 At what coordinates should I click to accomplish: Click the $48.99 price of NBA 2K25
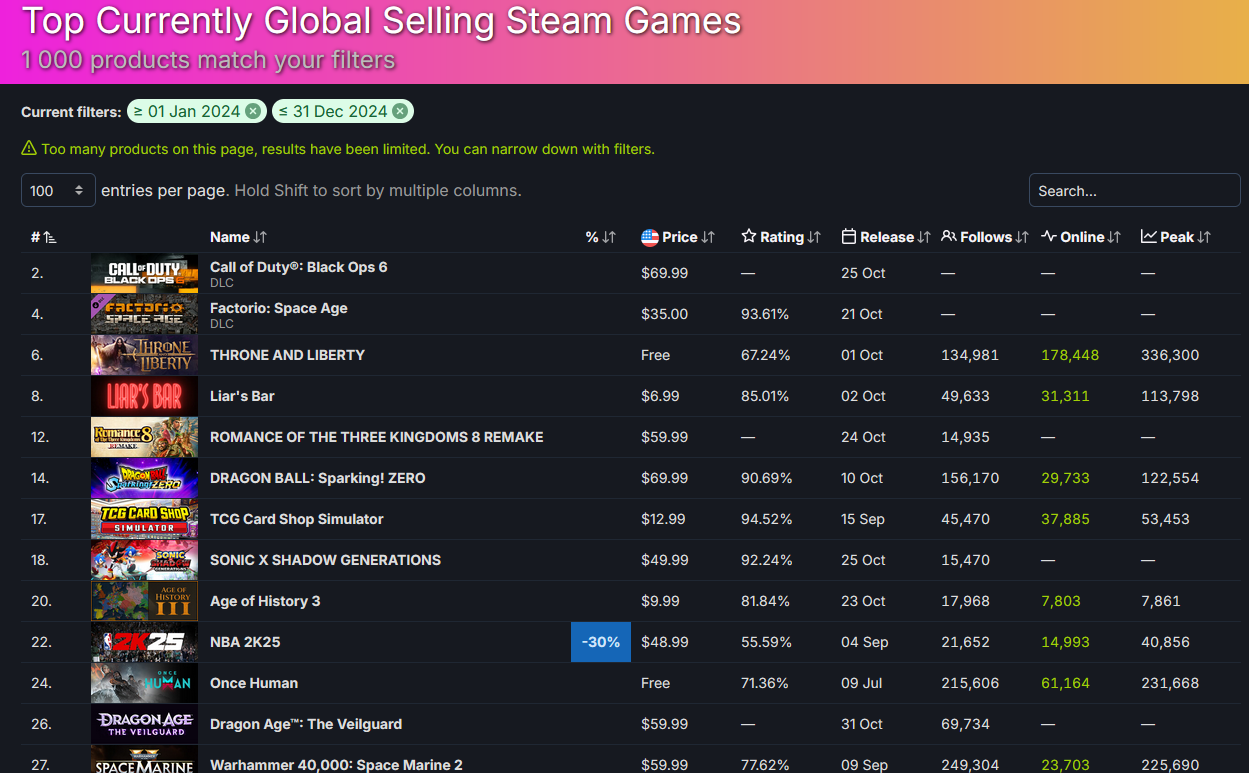665,642
